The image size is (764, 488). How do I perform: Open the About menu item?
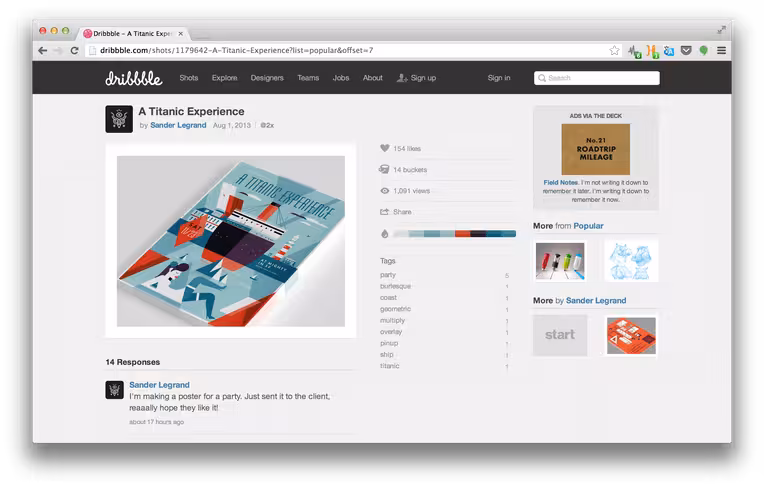(x=372, y=78)
